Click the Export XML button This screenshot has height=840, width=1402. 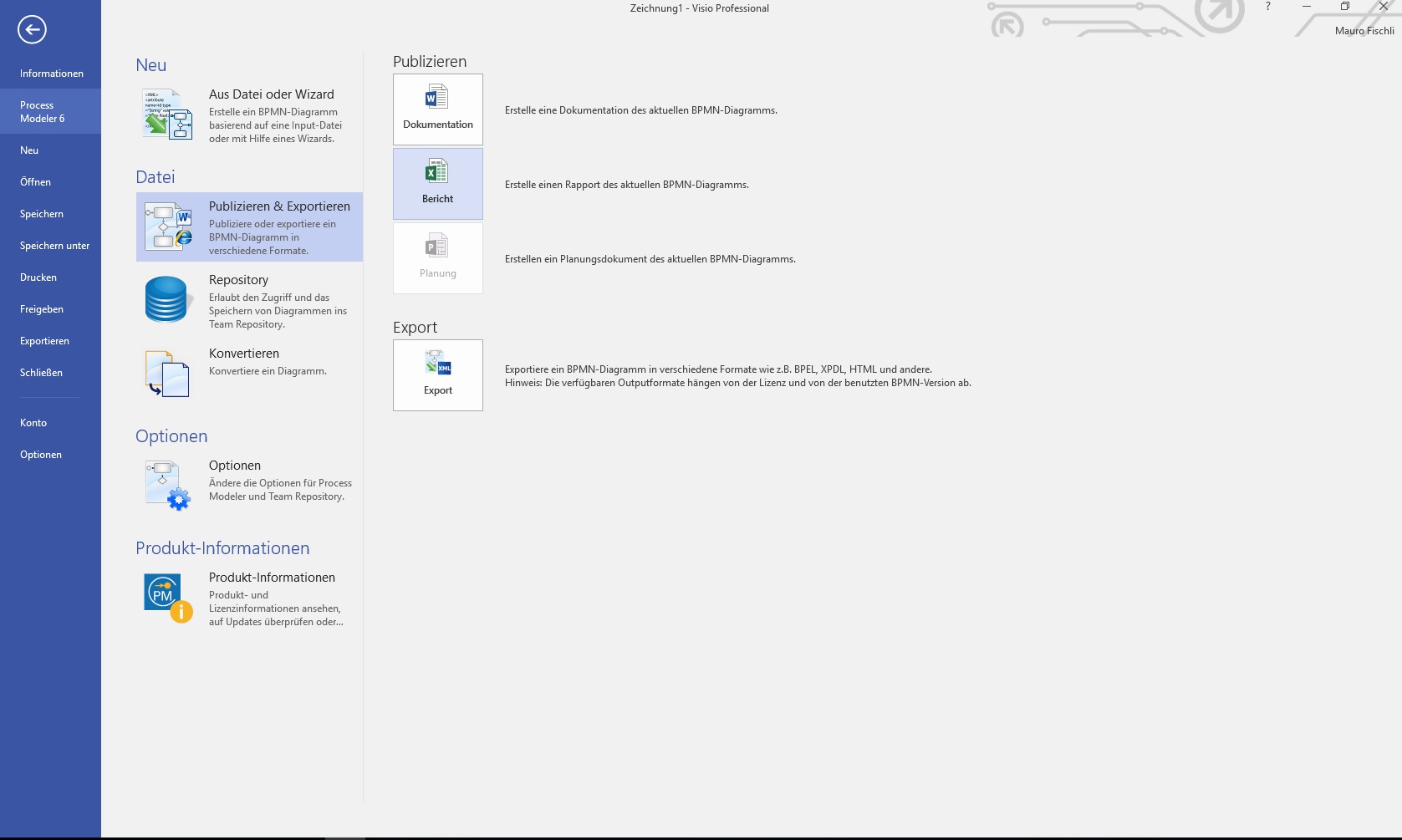438,375
